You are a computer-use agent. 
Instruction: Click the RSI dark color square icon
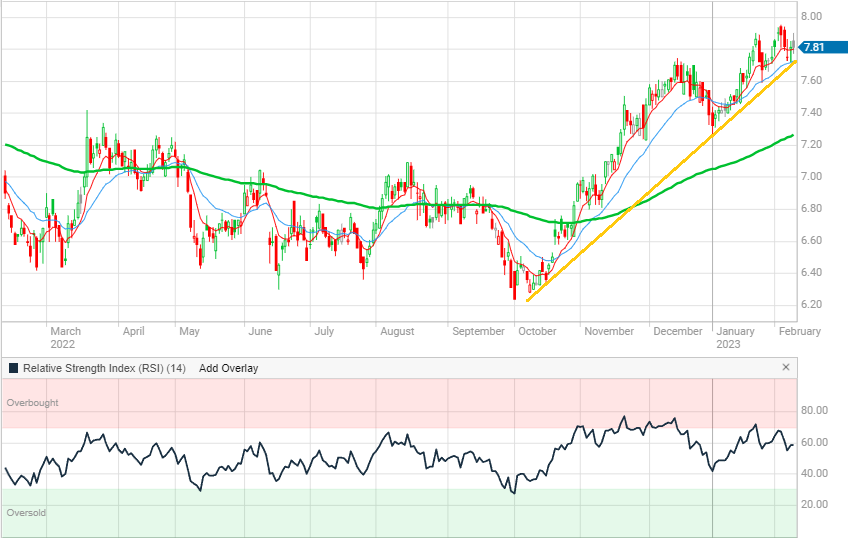point(13,368)
